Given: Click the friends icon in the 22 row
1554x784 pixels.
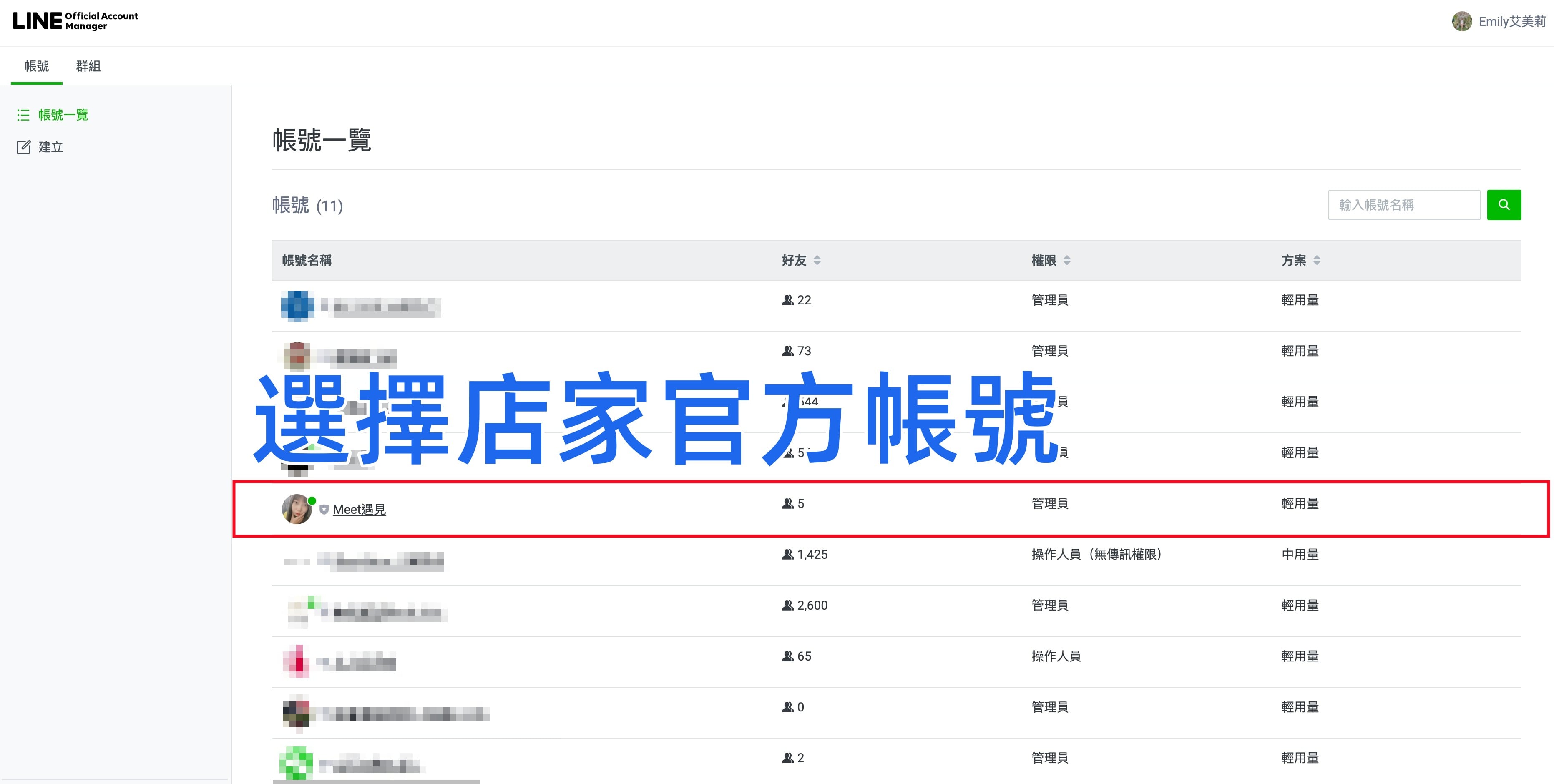Looking at the screenshot, I should [787, 300].
